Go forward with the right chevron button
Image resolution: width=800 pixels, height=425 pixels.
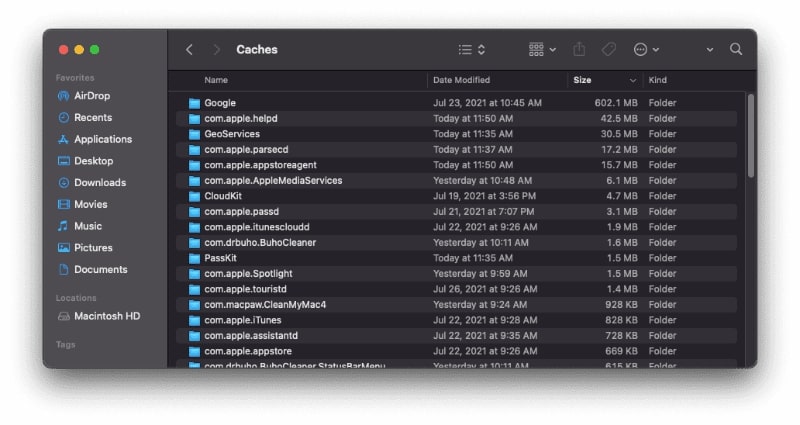(x=216, y=49)
